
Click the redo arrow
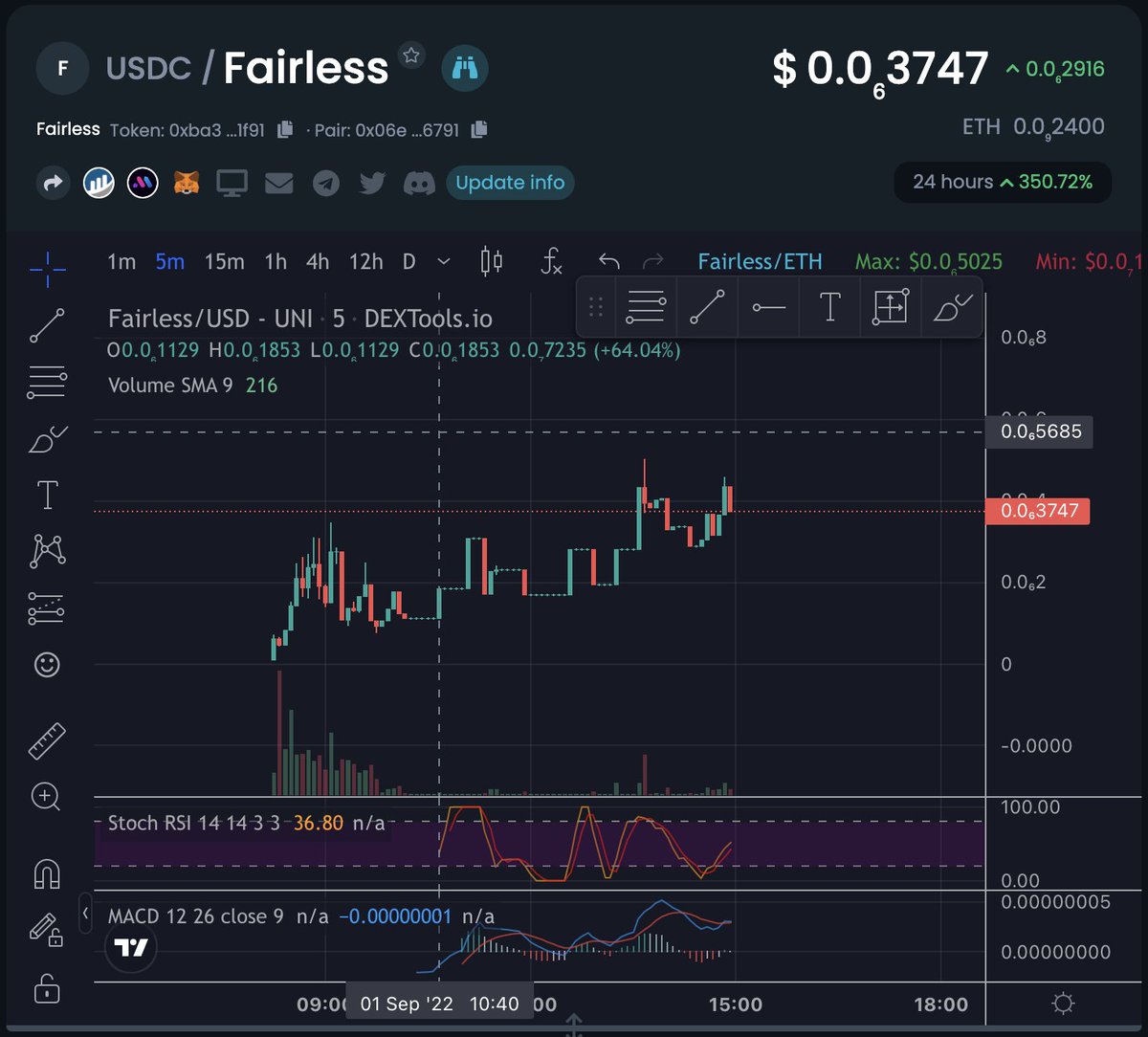(652, 261)
